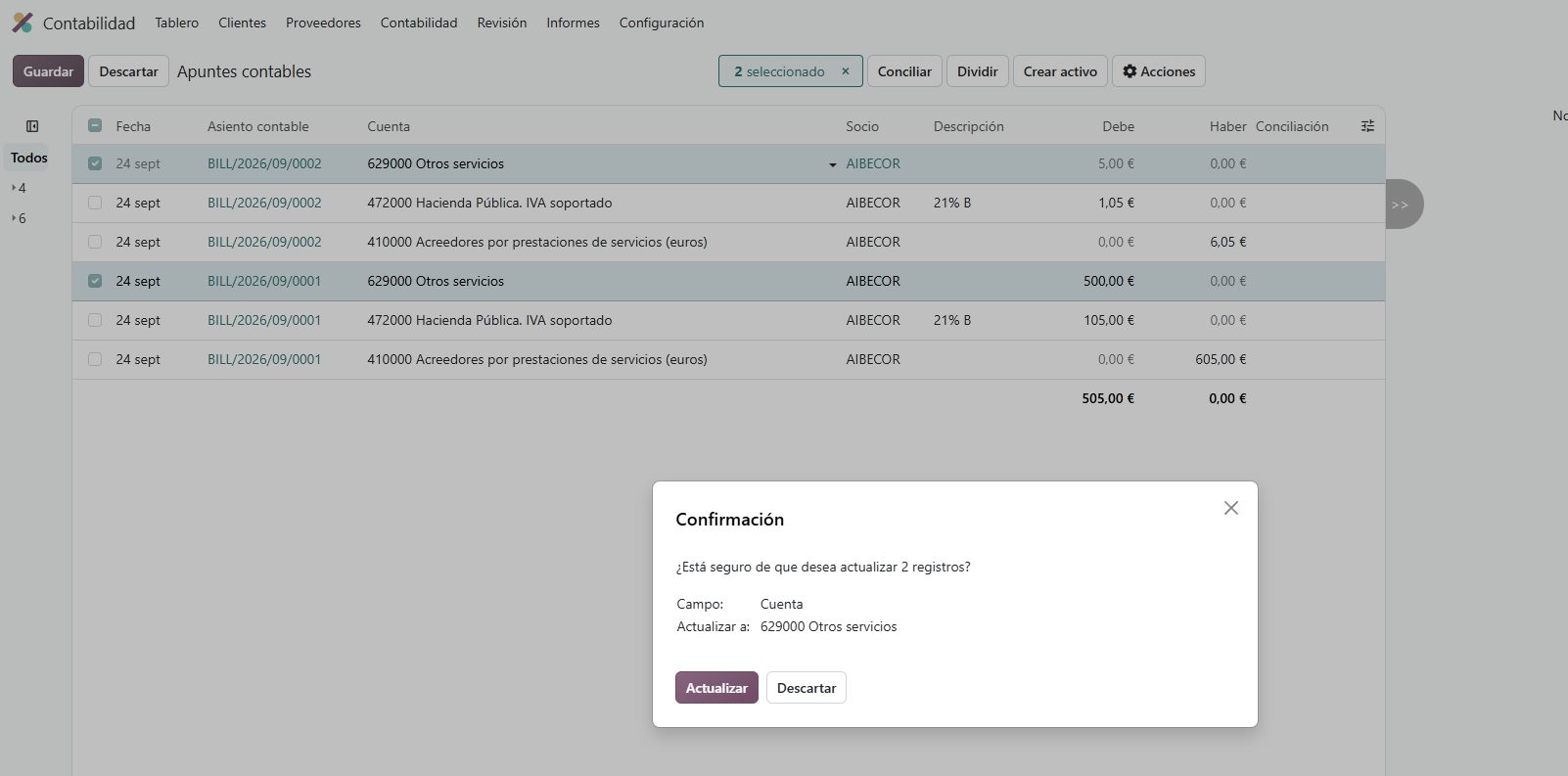Toggle the select-all header checkbox
This screenshot has width=1568, height=776.
pos(95,125)
